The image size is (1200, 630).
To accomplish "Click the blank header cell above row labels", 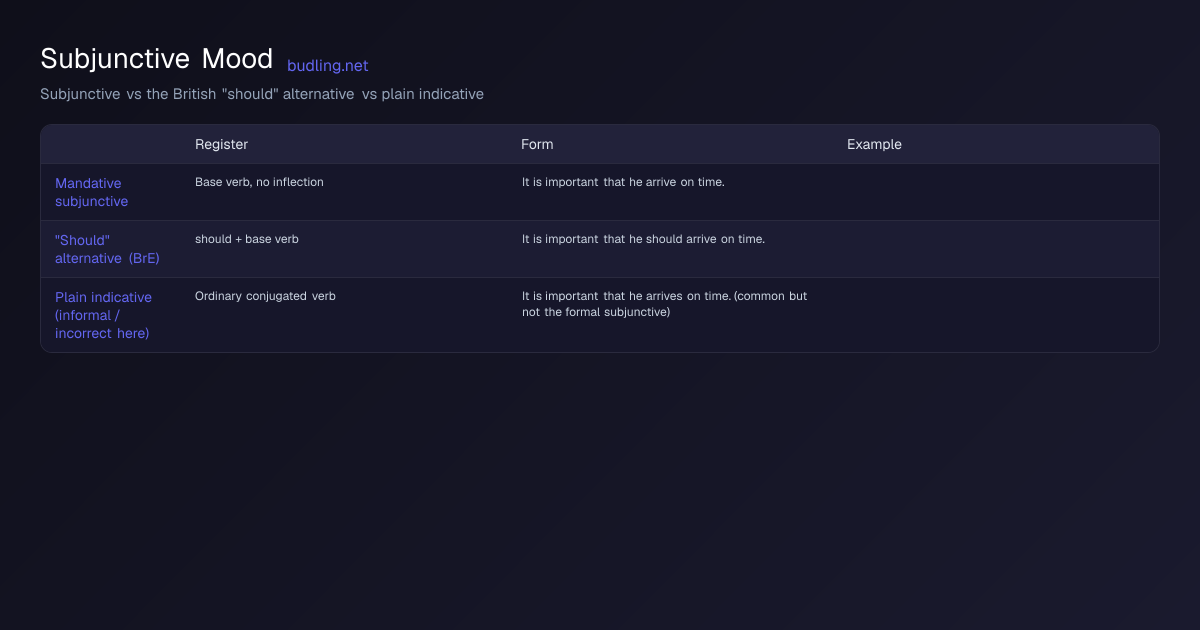I will pyautogui.click(x=111, y=144).
